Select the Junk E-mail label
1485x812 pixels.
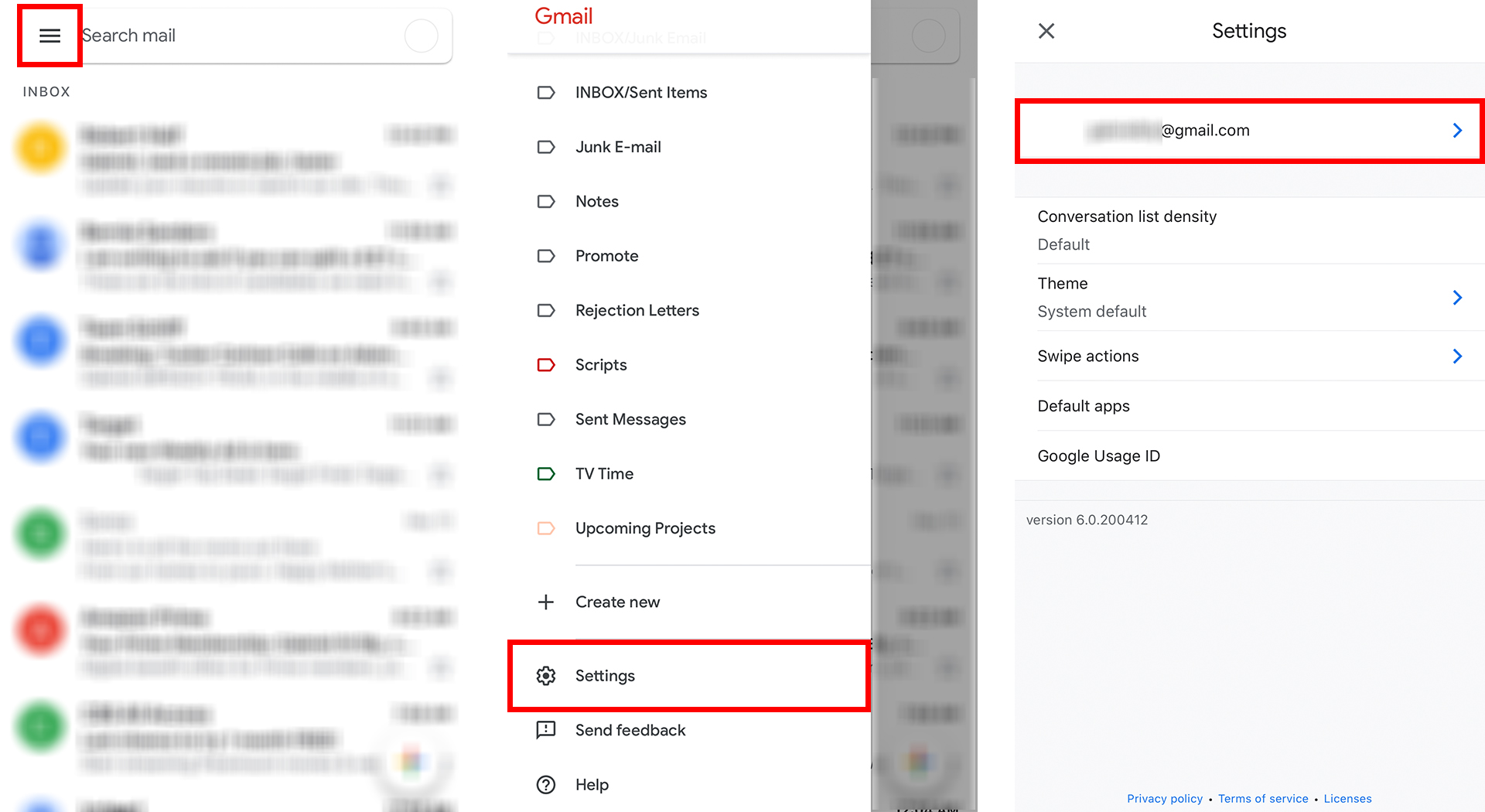(618, 147)
